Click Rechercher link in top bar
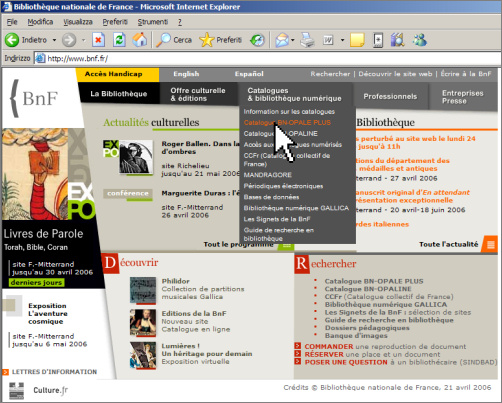 pos(330,74)
